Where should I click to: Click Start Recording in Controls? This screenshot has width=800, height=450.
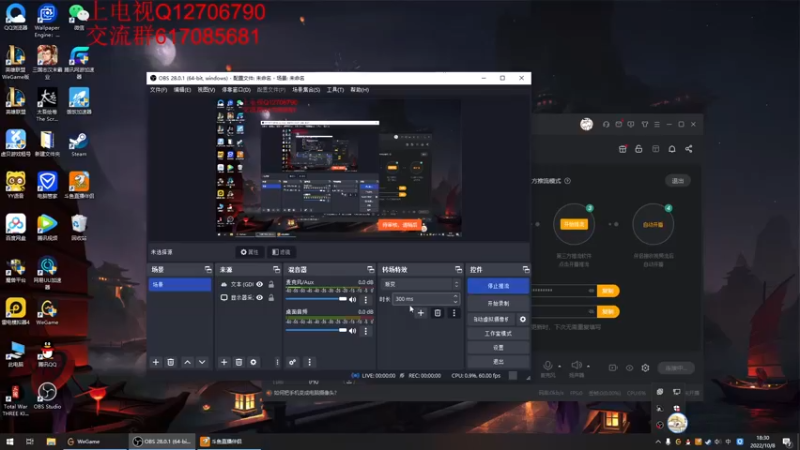pyautogui.click(x=498, y=304)
